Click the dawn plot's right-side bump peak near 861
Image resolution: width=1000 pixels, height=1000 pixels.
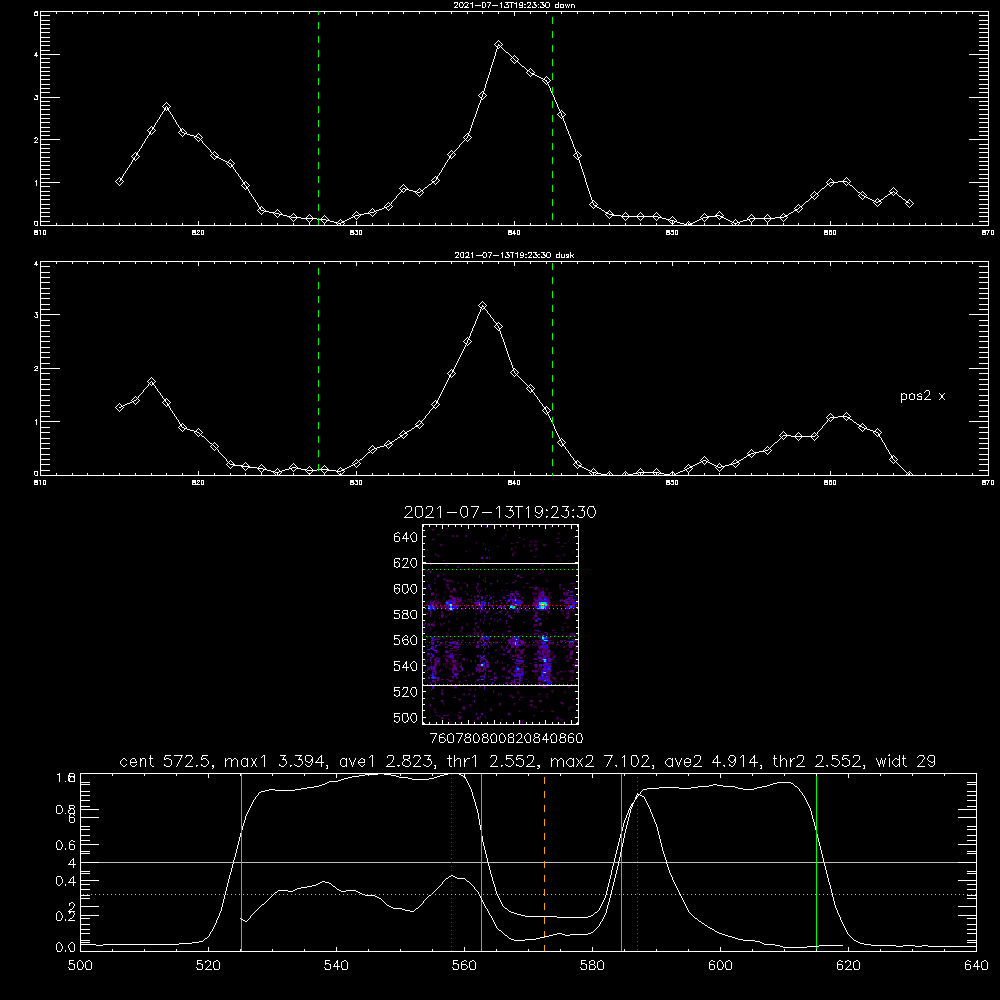846,182
